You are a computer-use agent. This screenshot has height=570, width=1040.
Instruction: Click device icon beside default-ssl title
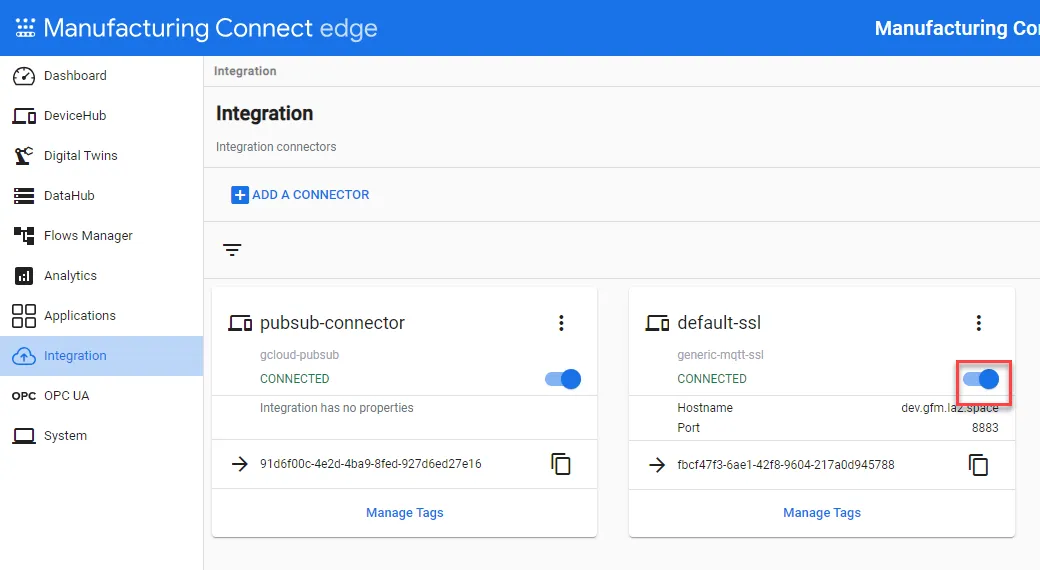[x=657, y=323]
